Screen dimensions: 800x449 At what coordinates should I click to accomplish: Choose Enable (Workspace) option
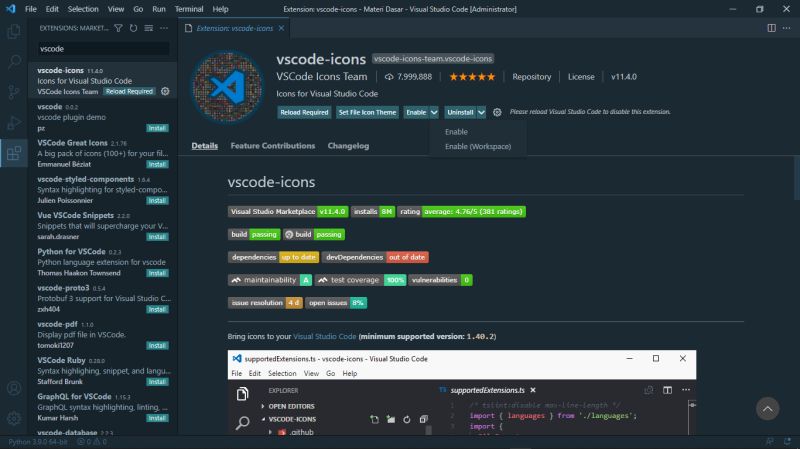tap(478, 146)
